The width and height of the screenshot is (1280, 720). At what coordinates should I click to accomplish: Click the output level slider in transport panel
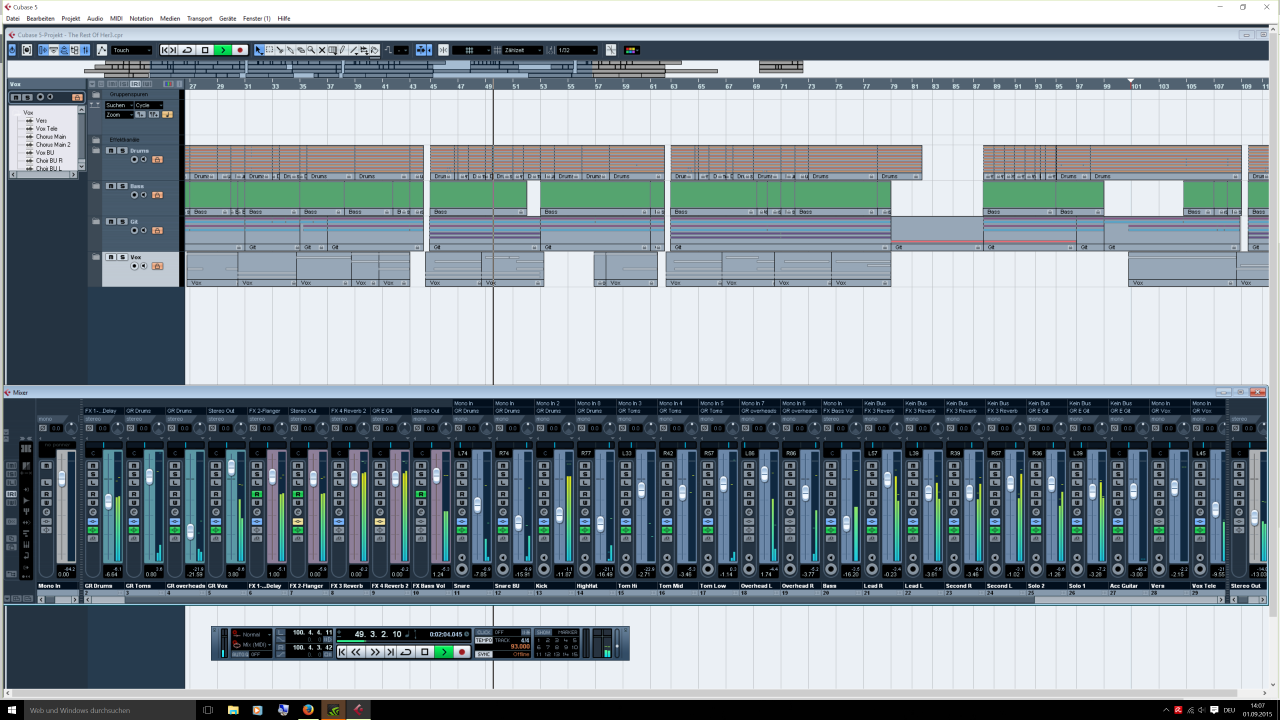tap(617, 644)
